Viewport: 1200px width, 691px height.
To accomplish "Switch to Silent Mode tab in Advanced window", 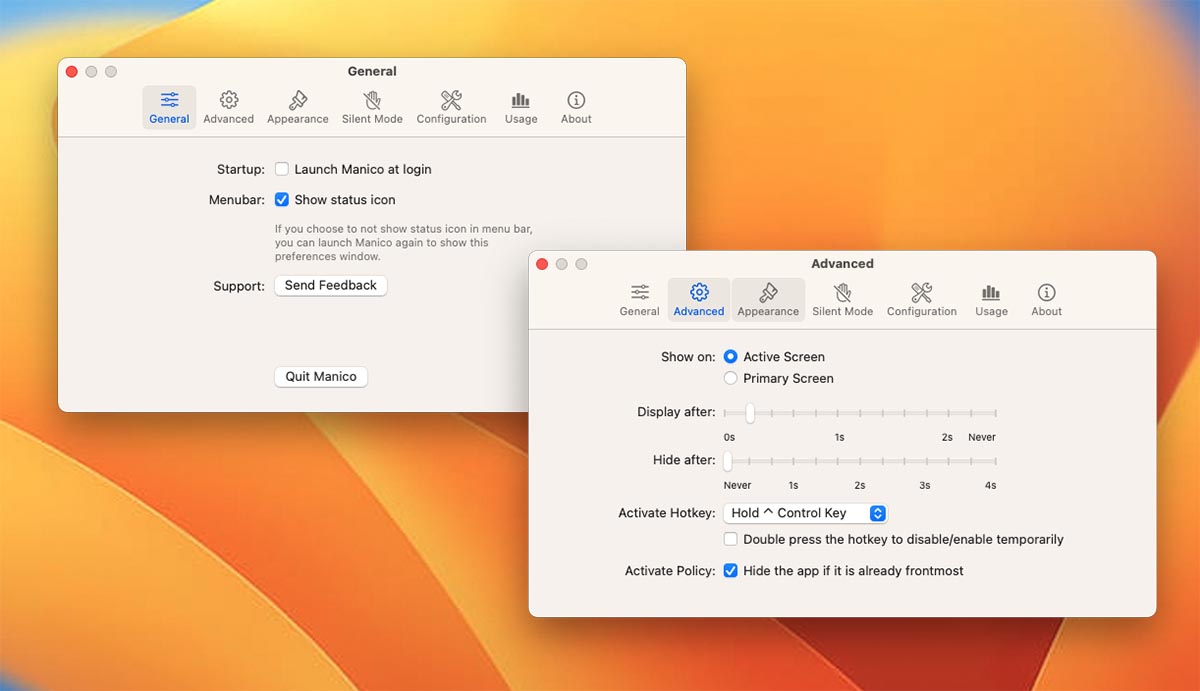I will click(x=842, y=299).
